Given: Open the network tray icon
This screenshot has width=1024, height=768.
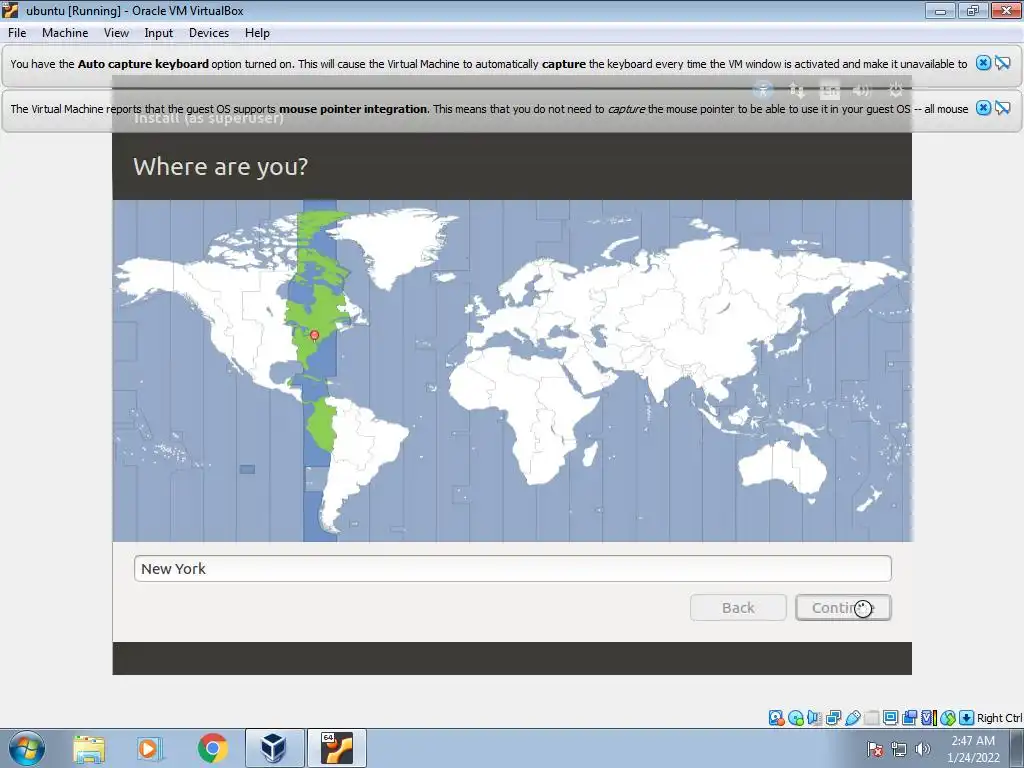Looking at the screenshot, I should click(x=899, y=749).
